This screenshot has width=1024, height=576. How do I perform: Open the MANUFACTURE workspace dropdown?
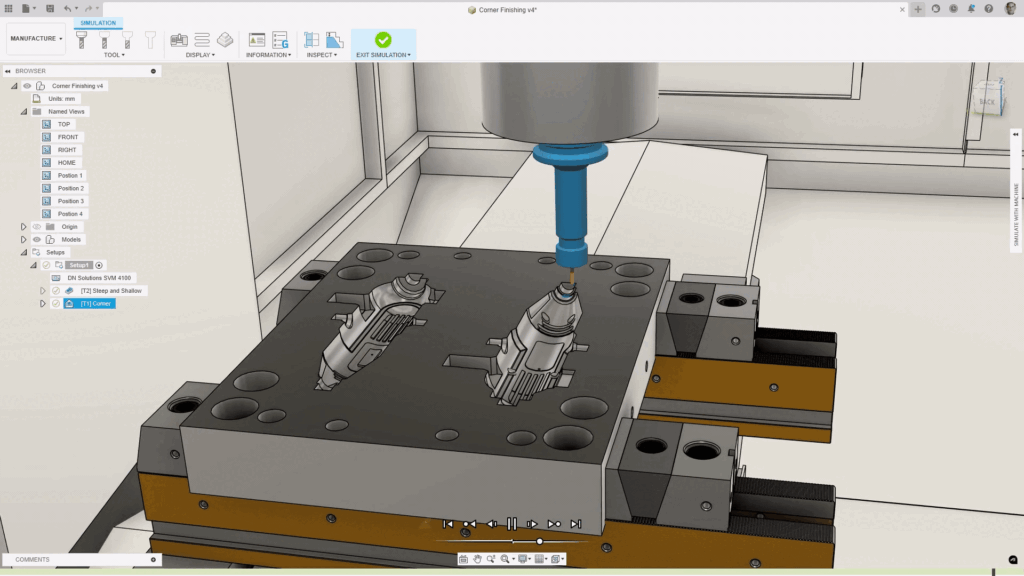point(36,39)
